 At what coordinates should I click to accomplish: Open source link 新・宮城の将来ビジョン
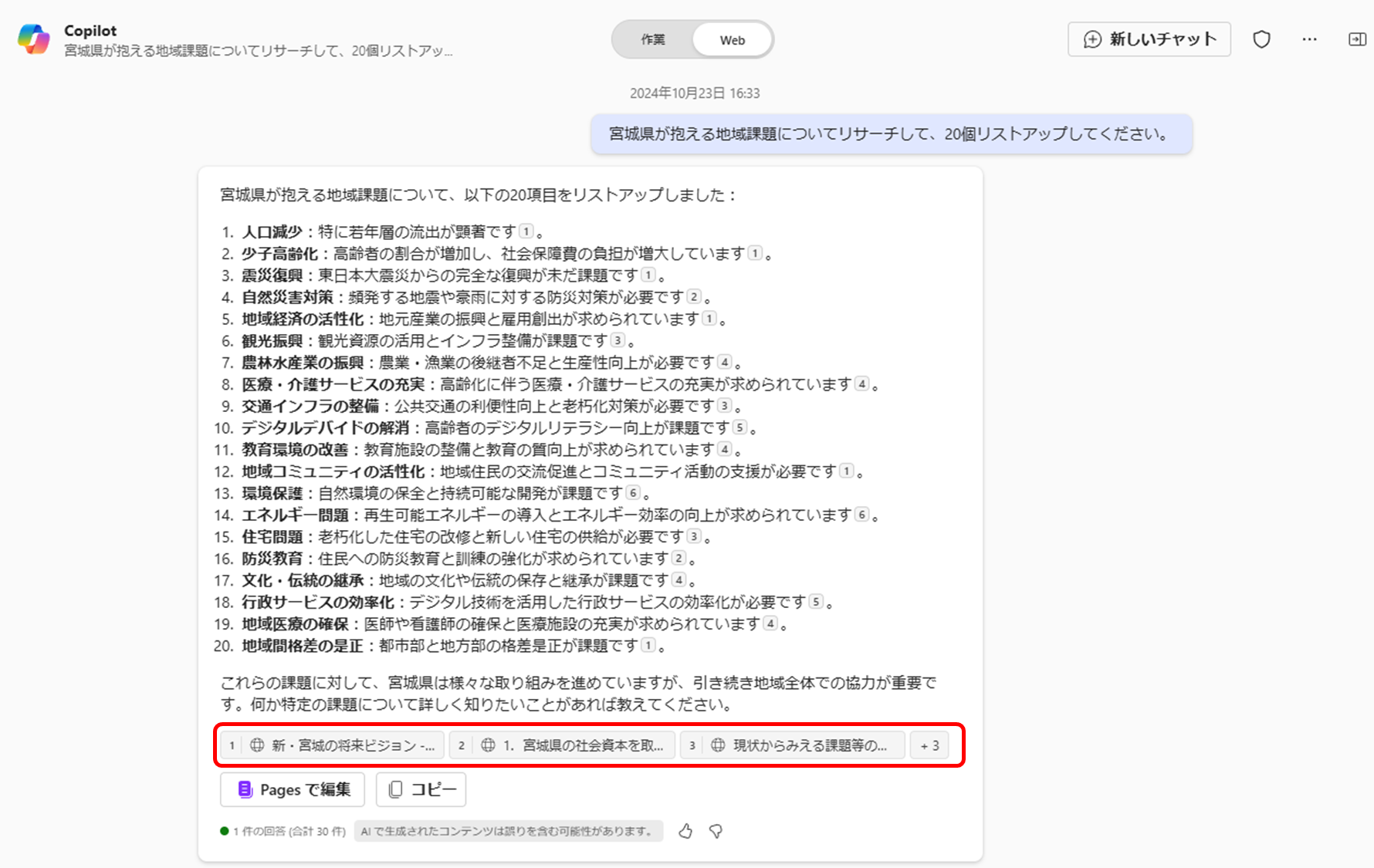coord(333,745)
